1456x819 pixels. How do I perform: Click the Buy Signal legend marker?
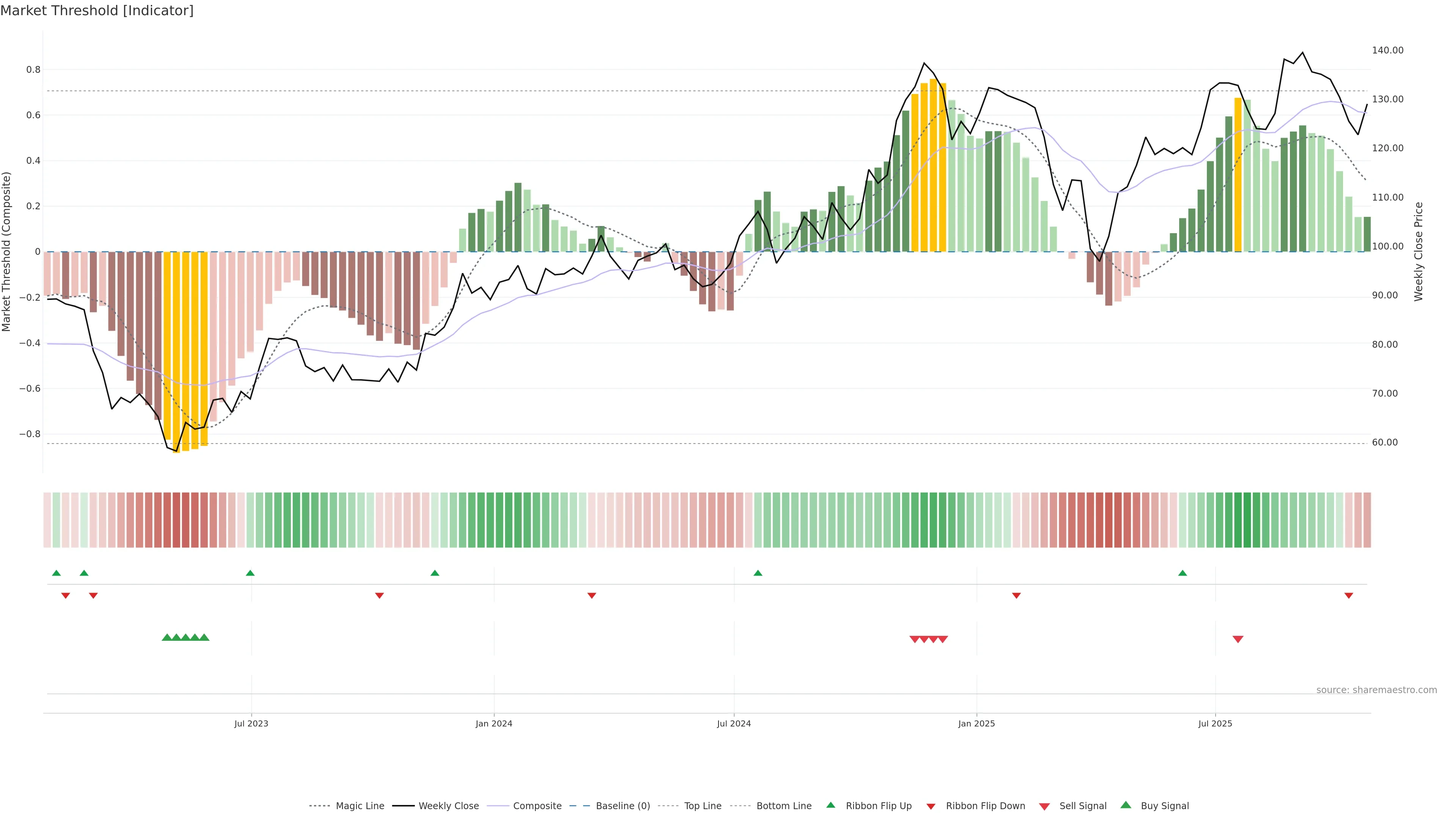(x=1125, y=805)
